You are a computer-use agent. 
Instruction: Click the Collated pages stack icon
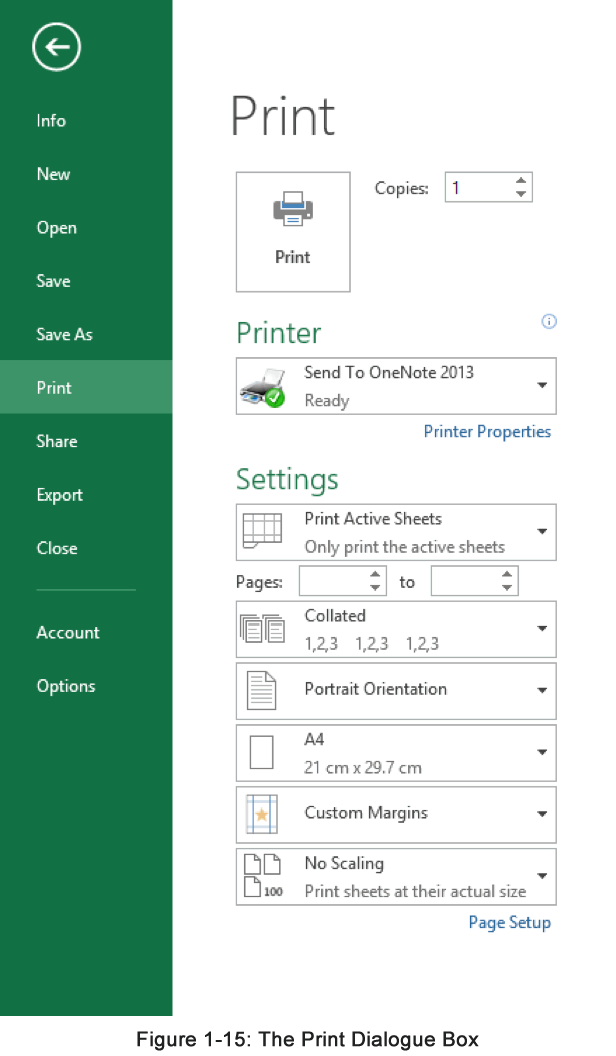tap(261, 629)
